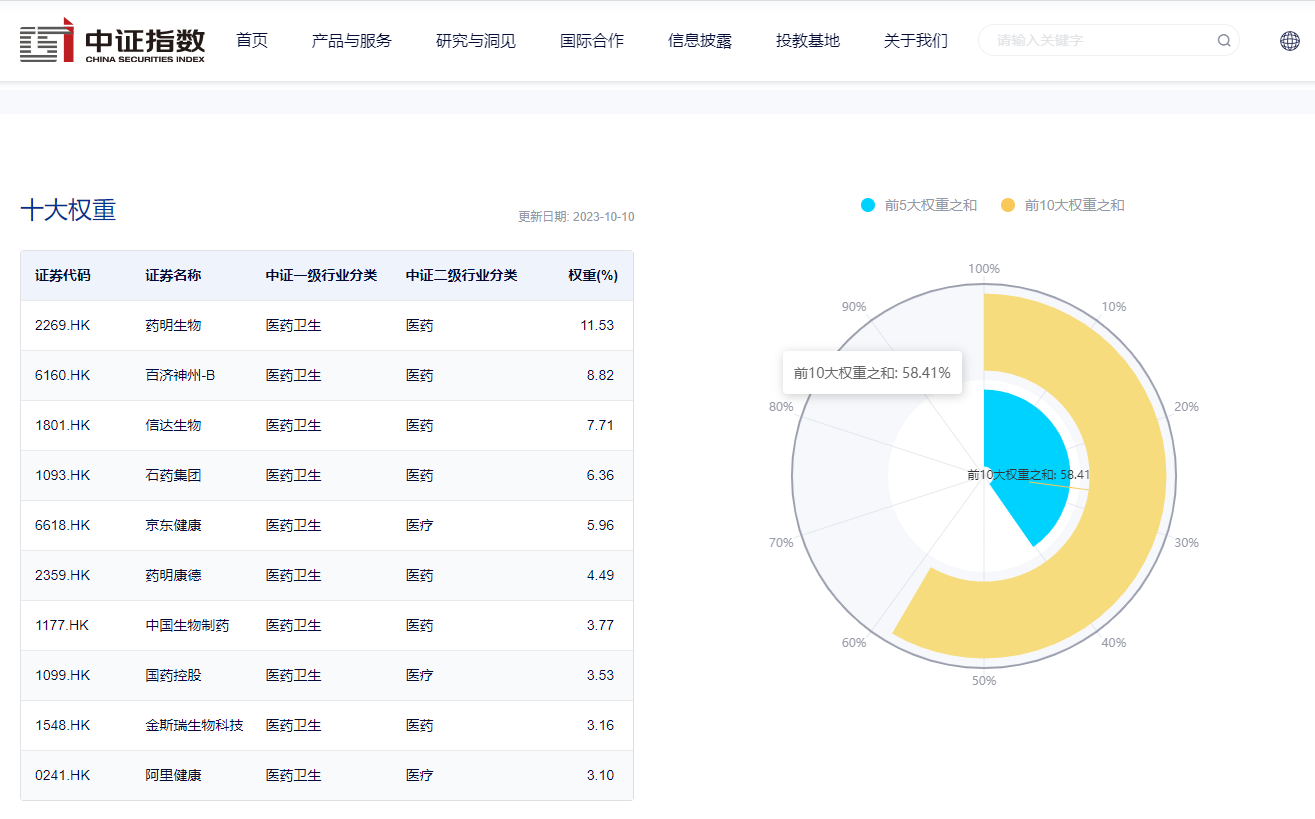Open the 关于我们 menu

point(916,41)
